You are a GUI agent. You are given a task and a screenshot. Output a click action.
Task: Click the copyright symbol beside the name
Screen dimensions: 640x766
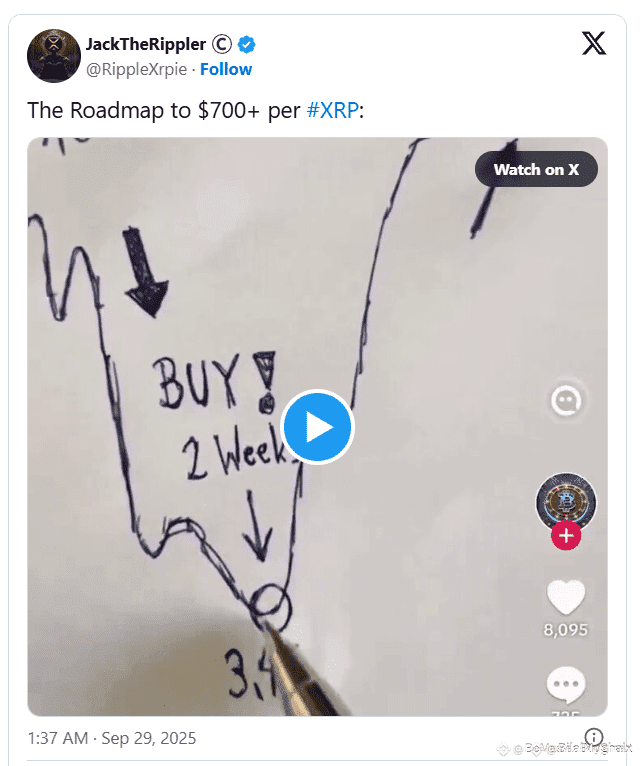pos(222,44)
